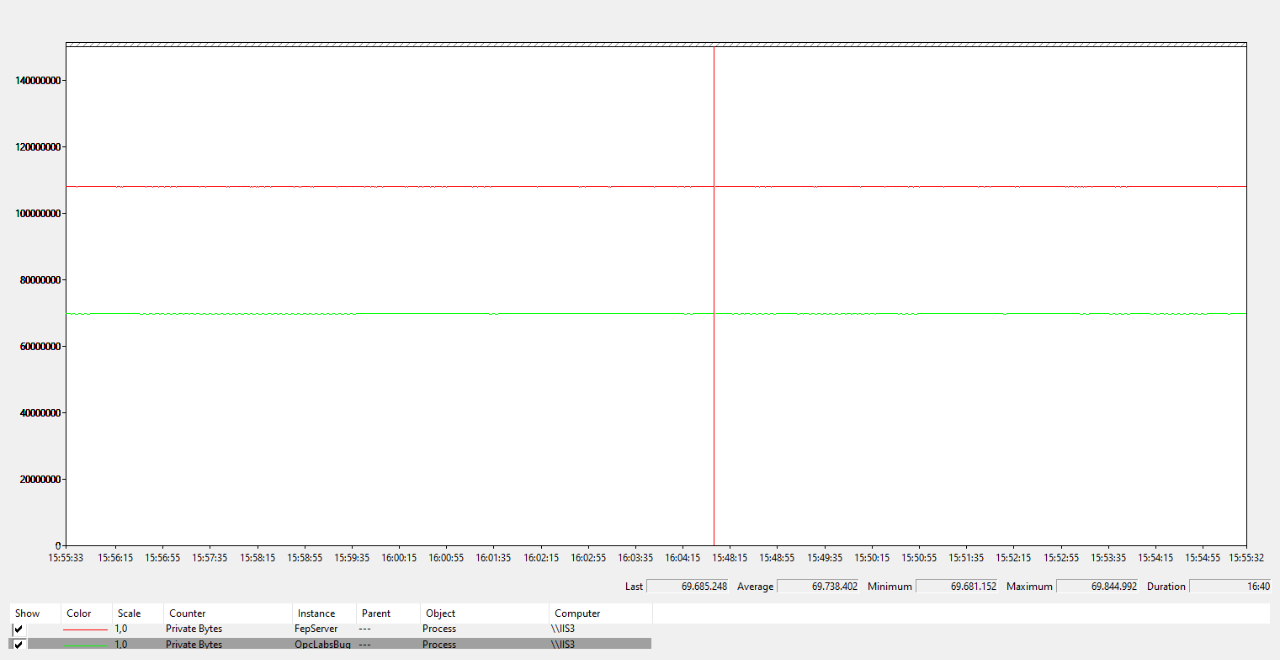Click \\IIS3 computer in FepServer row
The width and height of the screenshot is (1280, 660).
click(x=564, y=629)
